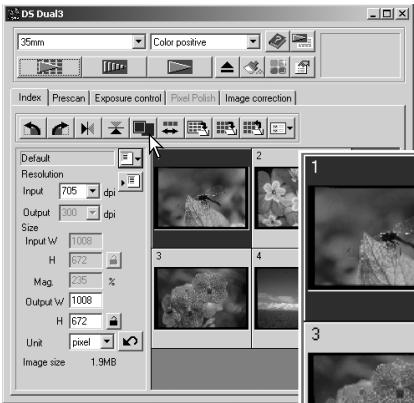Minimize the DS Dual3 window
This screenshot has width=414, height=403.
coord(373,14)
